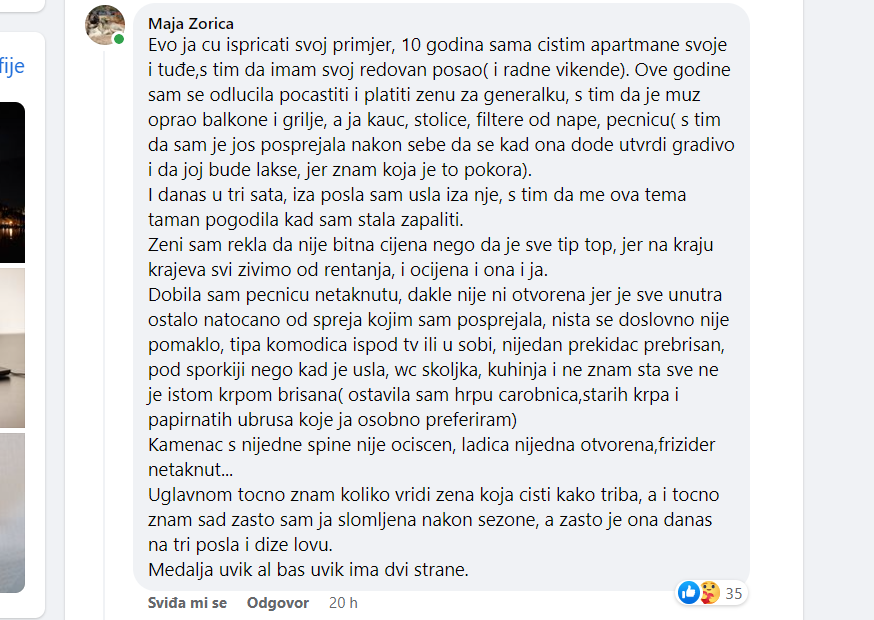Open the dark night photo thumbnail
Viewport: 874px width, 620px height.
click(12, 182)
